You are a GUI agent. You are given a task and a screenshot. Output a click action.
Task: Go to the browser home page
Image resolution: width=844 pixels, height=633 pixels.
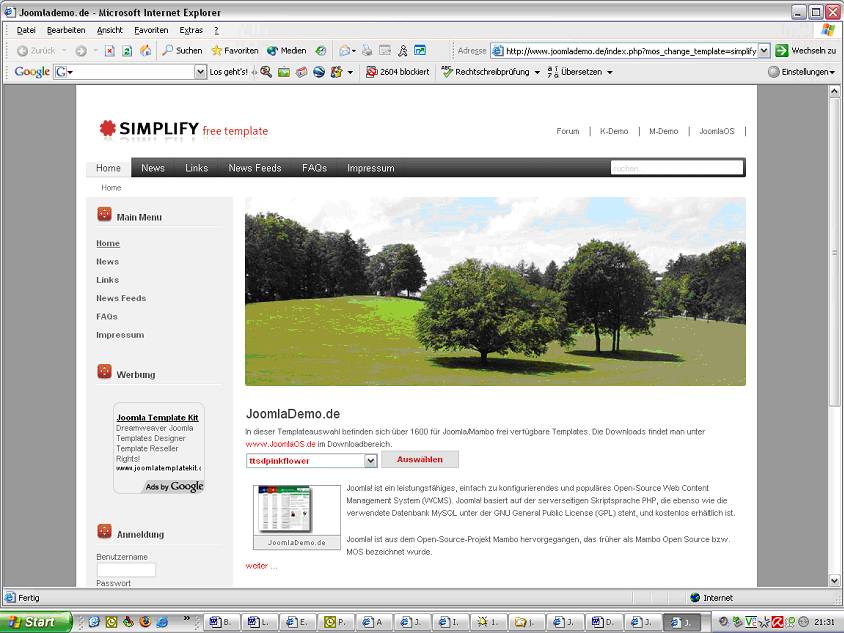pos(145,51)
